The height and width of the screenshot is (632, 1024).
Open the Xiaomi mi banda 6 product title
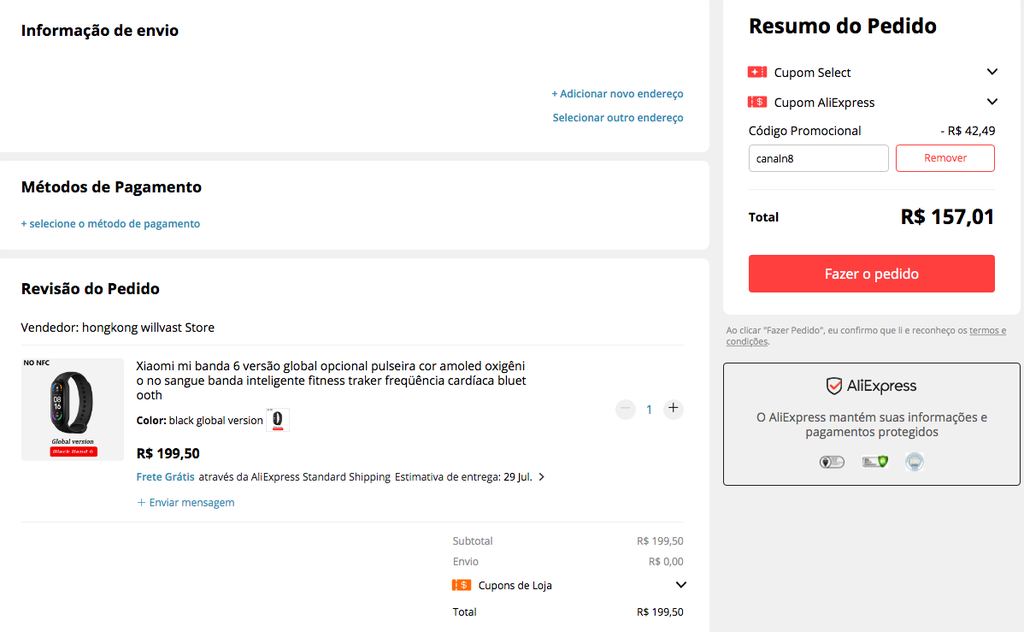(x=331, y=381)
